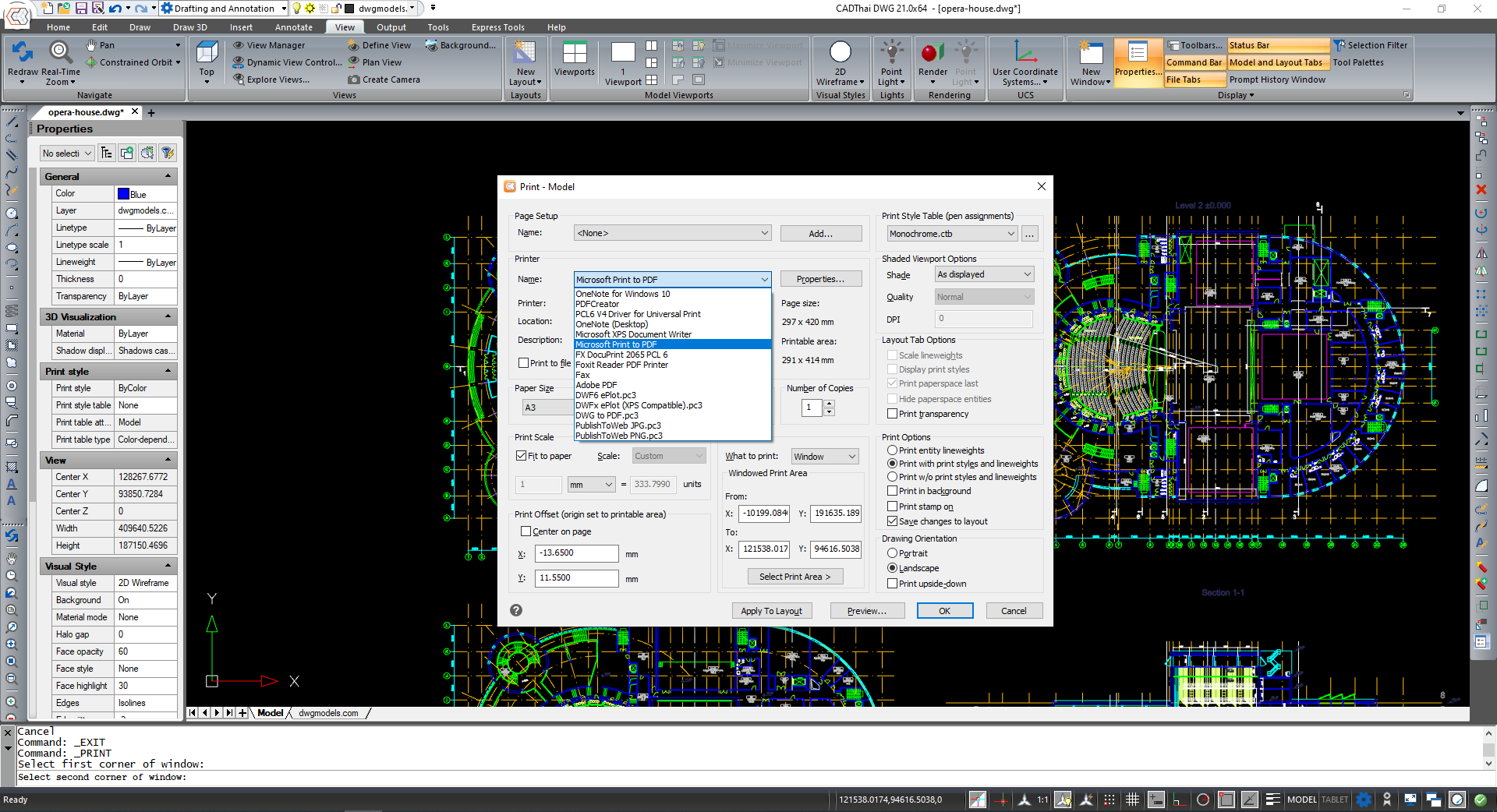
Task: Open the Drafting and Annotation workspace dropdown
Action: click(225, 9)
